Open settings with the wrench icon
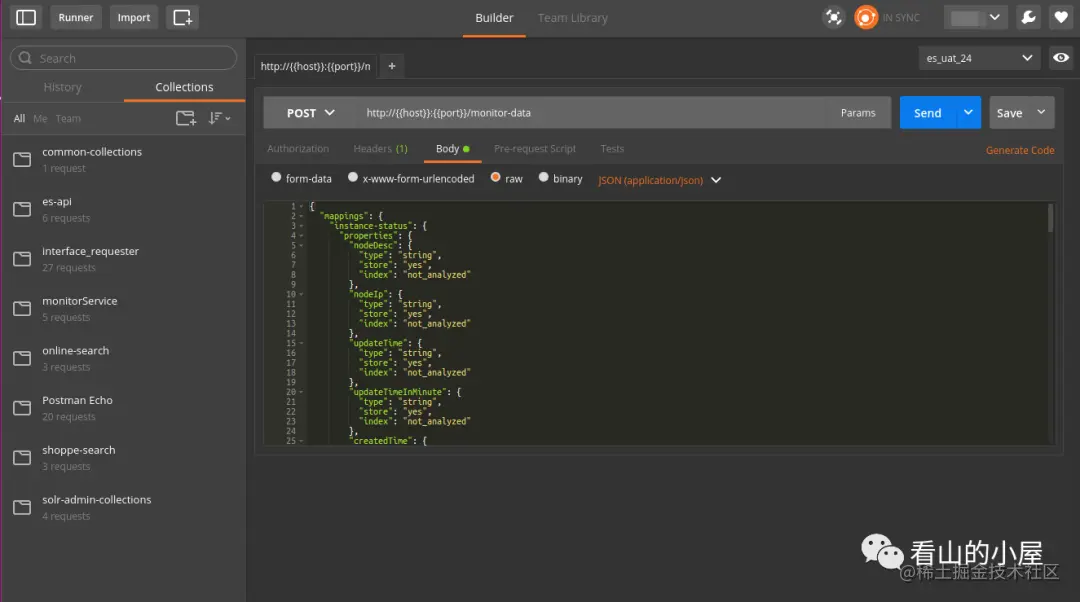 tap(1028, 17)
